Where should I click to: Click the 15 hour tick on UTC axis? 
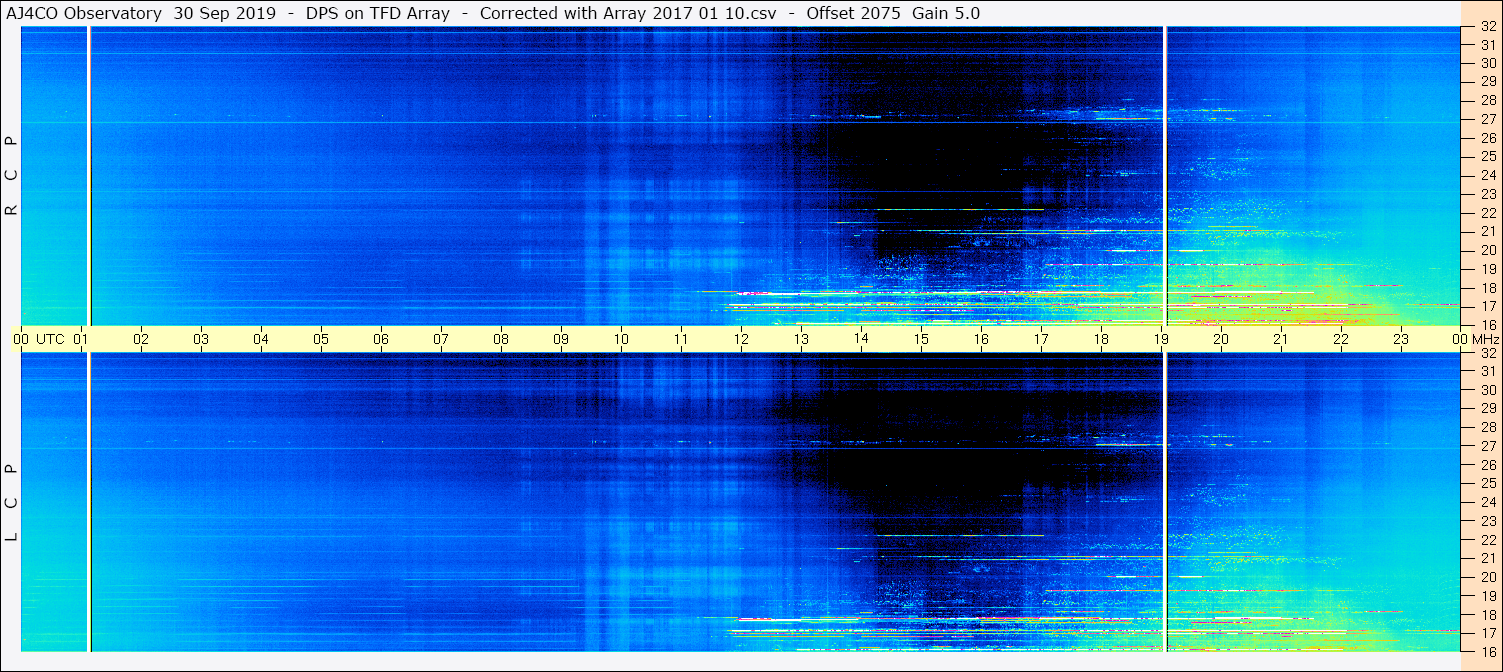[x=921, y=339]
